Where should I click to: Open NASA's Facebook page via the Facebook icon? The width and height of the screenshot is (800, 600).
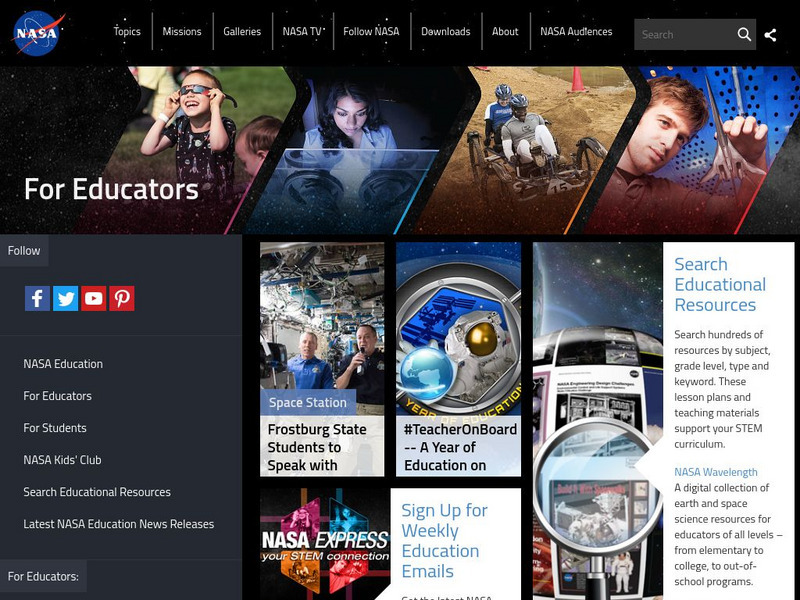coord(38,297)
